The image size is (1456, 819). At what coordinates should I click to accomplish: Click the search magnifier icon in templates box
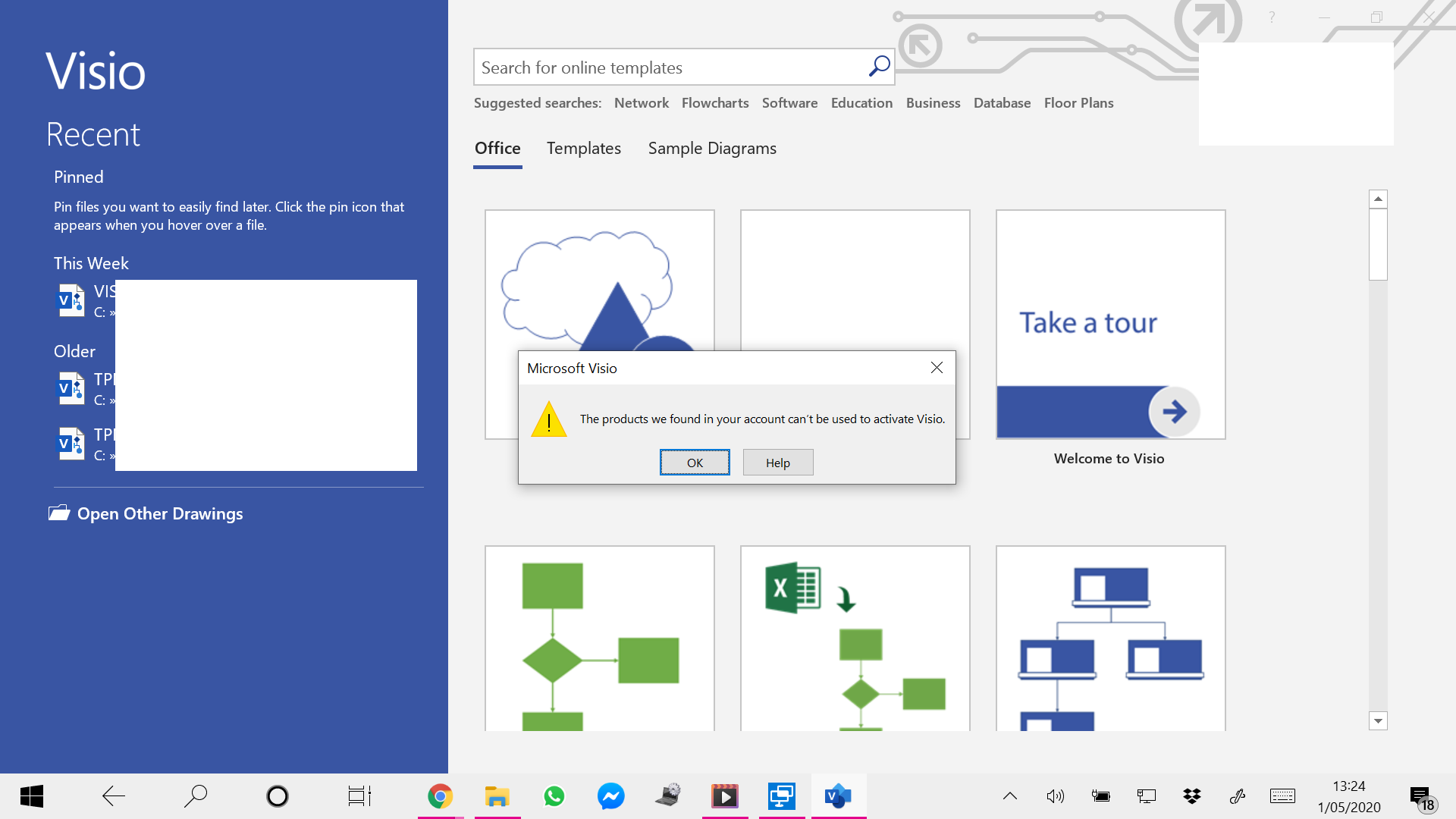879,67
